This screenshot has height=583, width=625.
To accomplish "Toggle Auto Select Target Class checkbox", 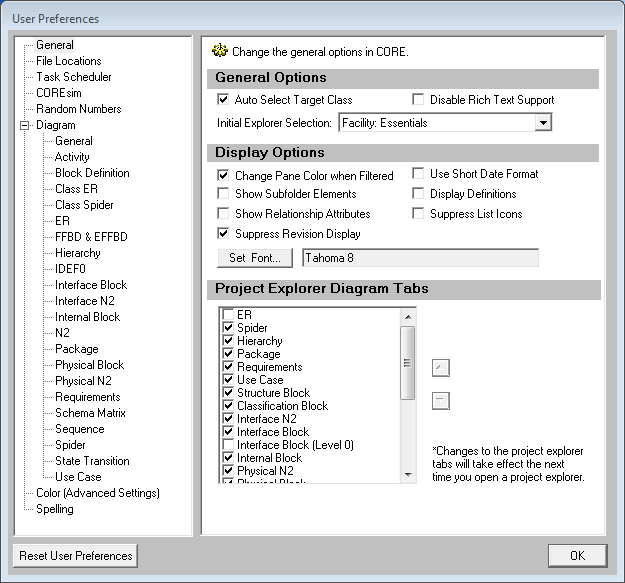I will [x=224, y=100].
